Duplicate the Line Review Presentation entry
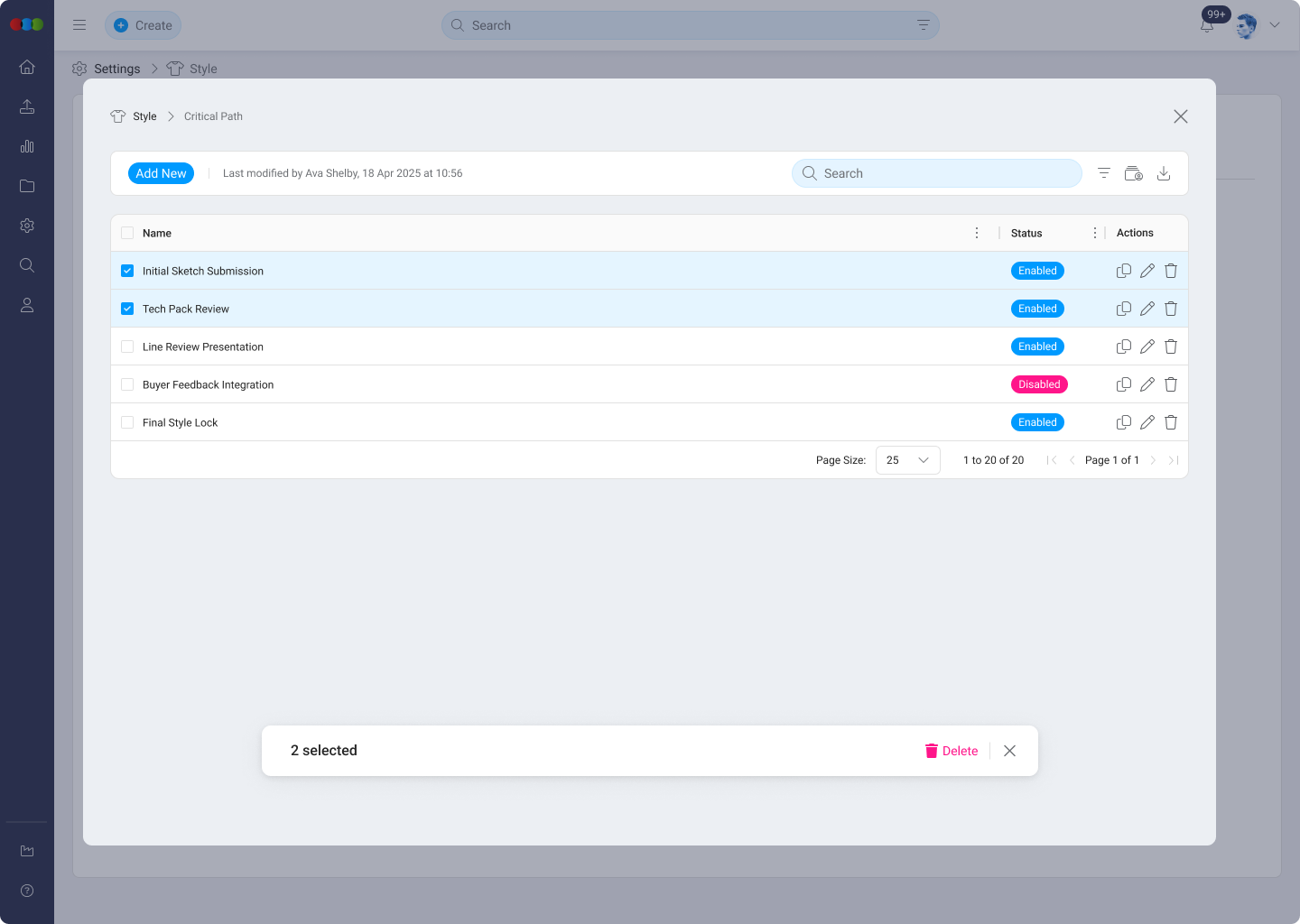 1124,346
